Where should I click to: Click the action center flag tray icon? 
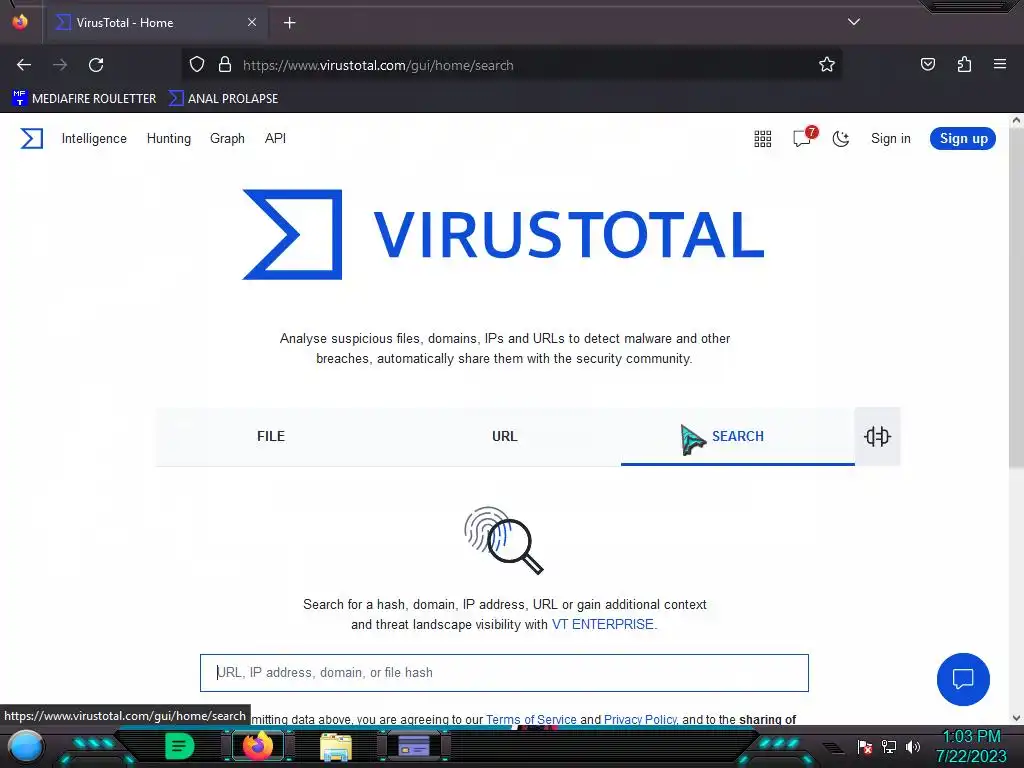pos(865,746)
